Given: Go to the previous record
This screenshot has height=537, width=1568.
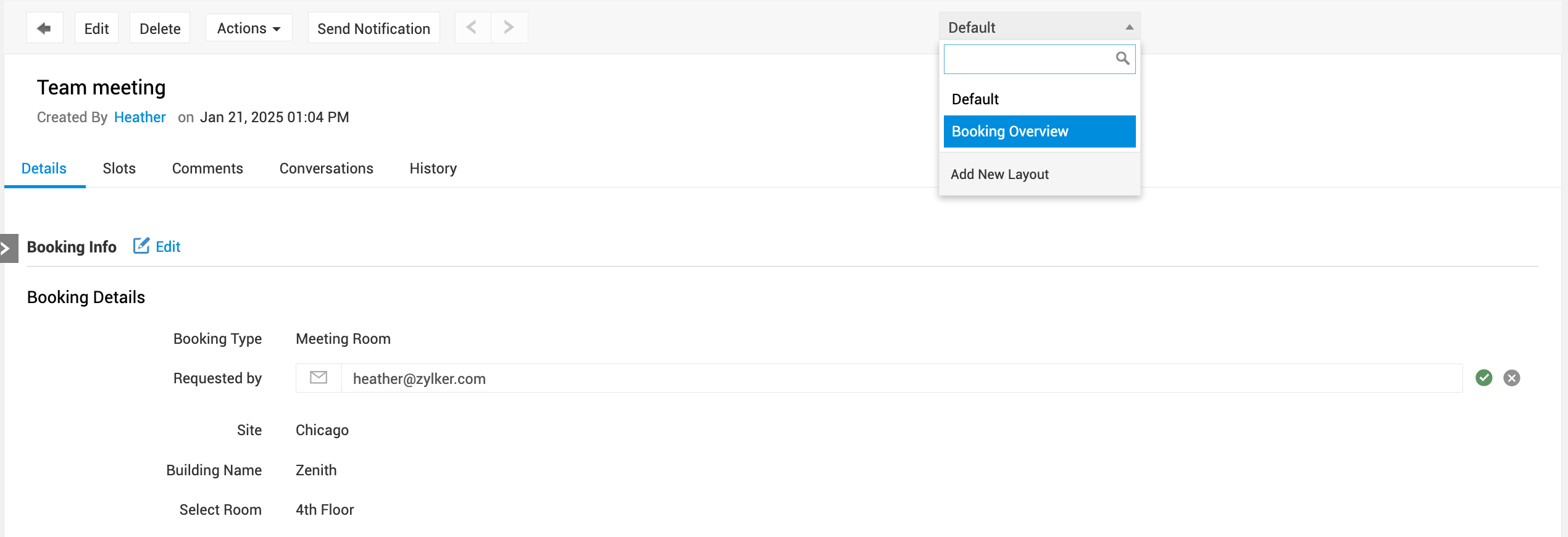Looking at the screenshot, I should 472,28.
